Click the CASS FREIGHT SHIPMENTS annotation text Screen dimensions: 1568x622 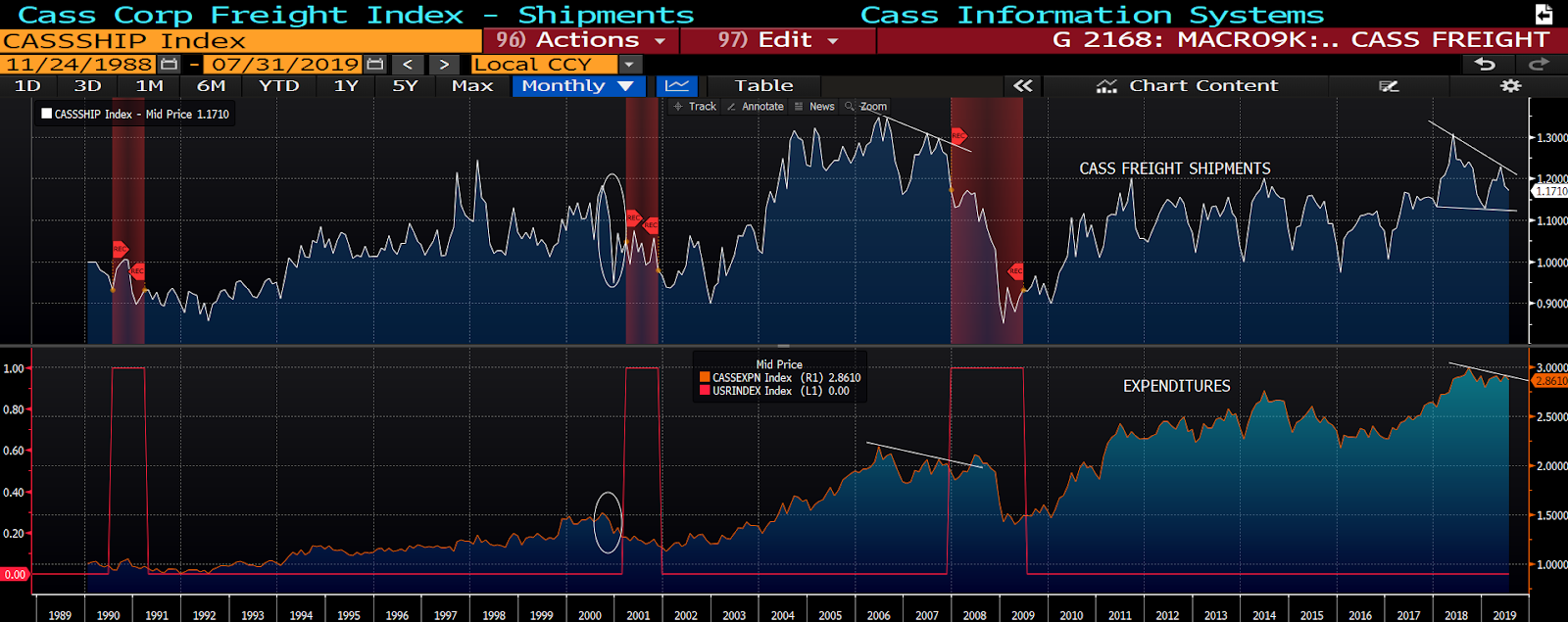pyautogui.click(x=1175, y=168)
